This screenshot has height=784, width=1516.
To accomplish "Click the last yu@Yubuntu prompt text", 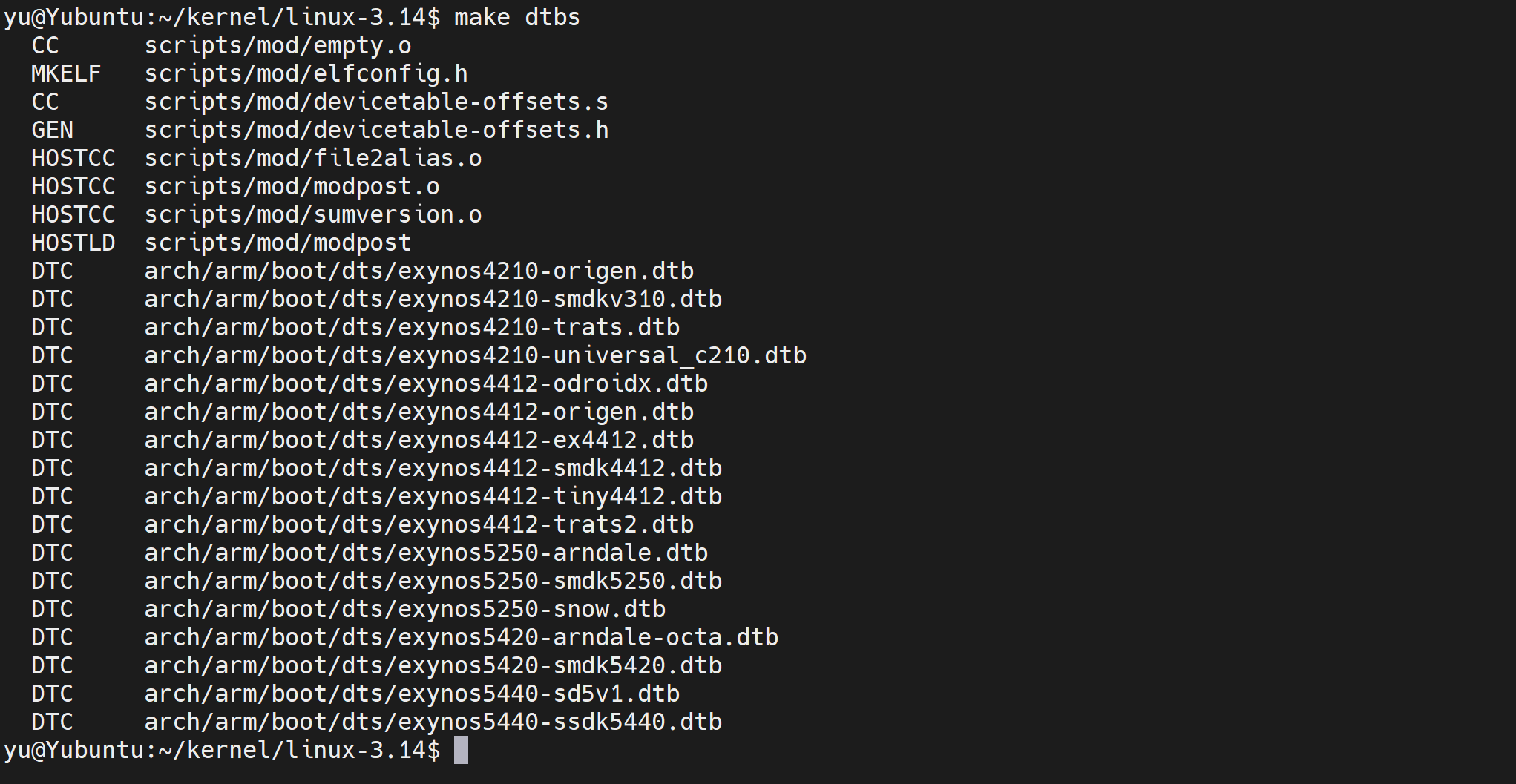I will click(x=222, y=751).
